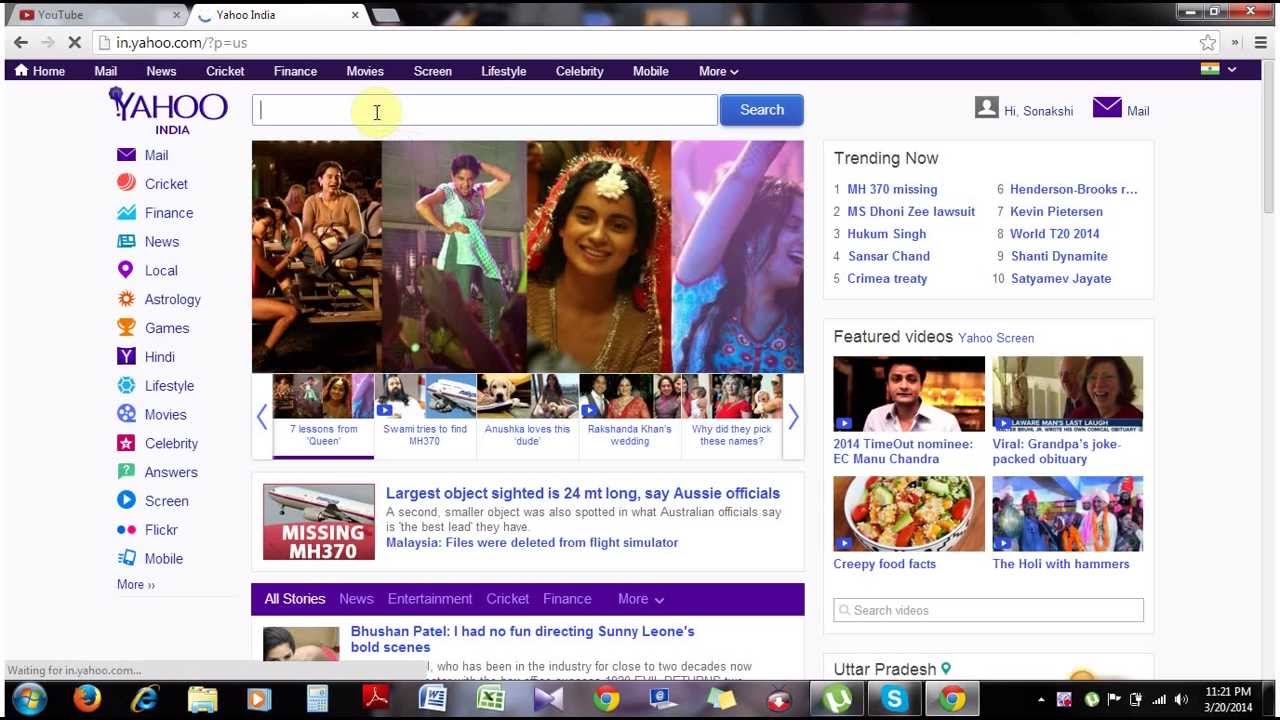Open Flickr dots icon in sidebar
The height and width of the screenshot is (720, 1280).
tap(126, 529)
